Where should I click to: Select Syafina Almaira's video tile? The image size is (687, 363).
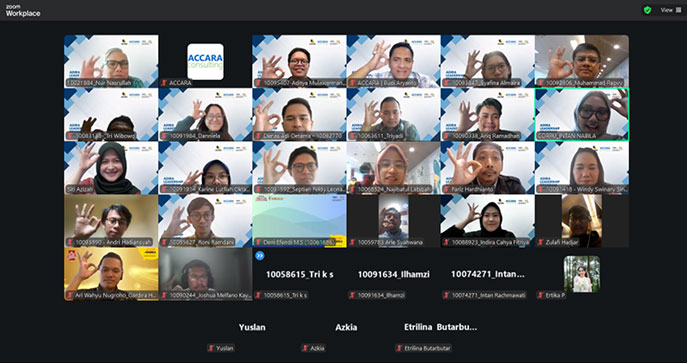point(488,61)
